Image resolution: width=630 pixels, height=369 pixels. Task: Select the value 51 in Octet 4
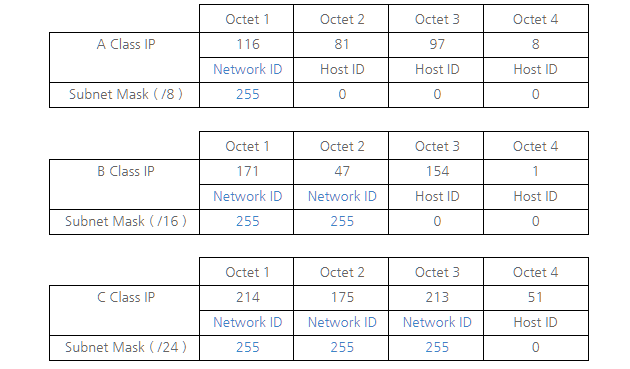click(x=535, y=297)
